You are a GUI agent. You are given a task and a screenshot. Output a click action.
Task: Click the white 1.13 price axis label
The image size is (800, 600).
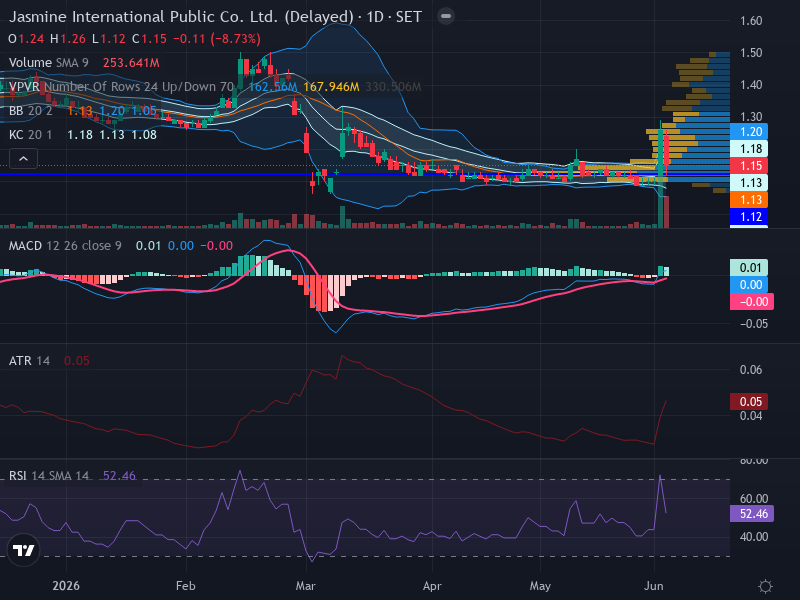coord(749,183)
